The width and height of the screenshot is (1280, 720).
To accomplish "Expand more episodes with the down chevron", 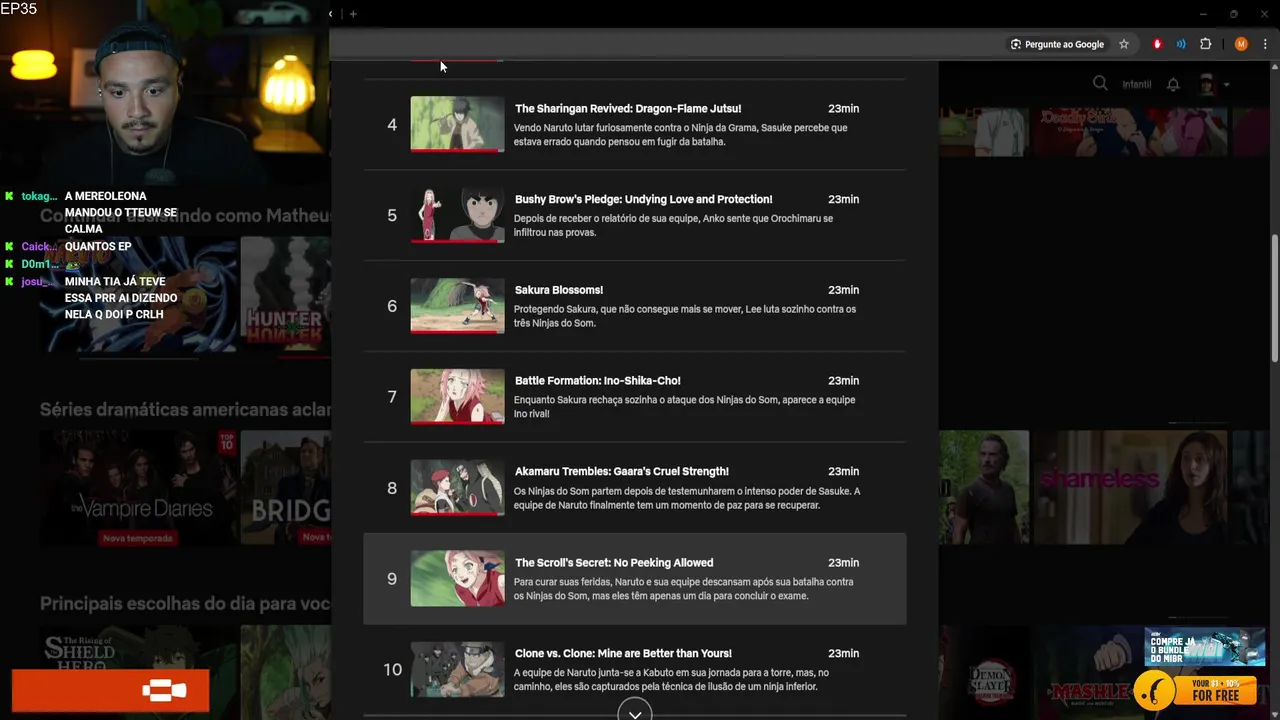I will click(x=635, y=713).
